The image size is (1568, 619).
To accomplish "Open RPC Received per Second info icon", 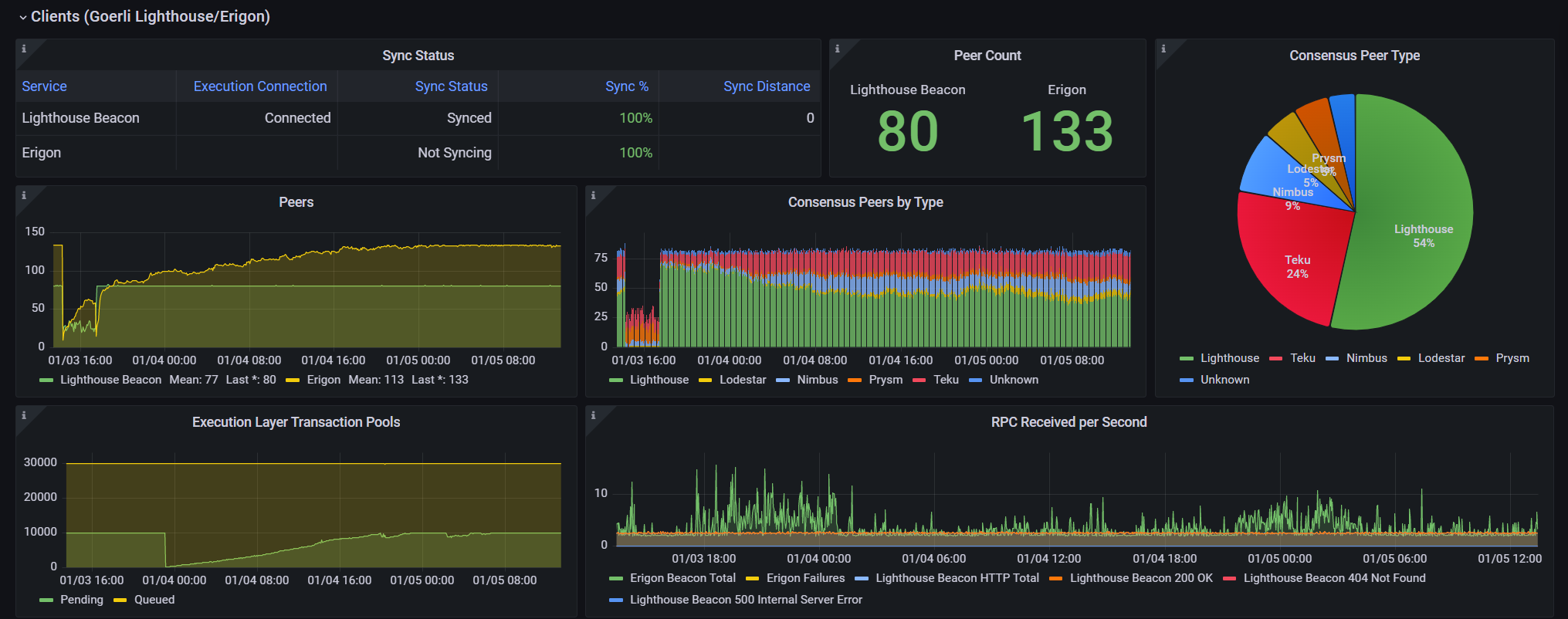I will coord(594,415).
